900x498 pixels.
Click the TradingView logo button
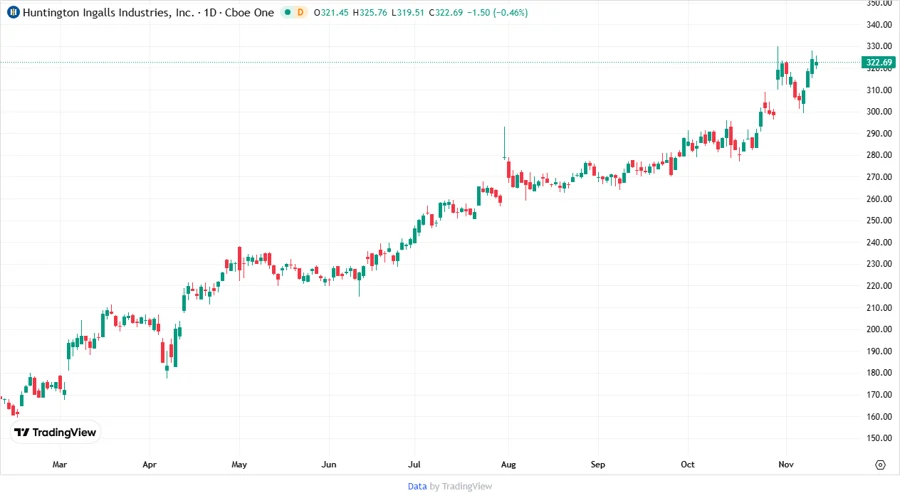[x=56, y=433]
